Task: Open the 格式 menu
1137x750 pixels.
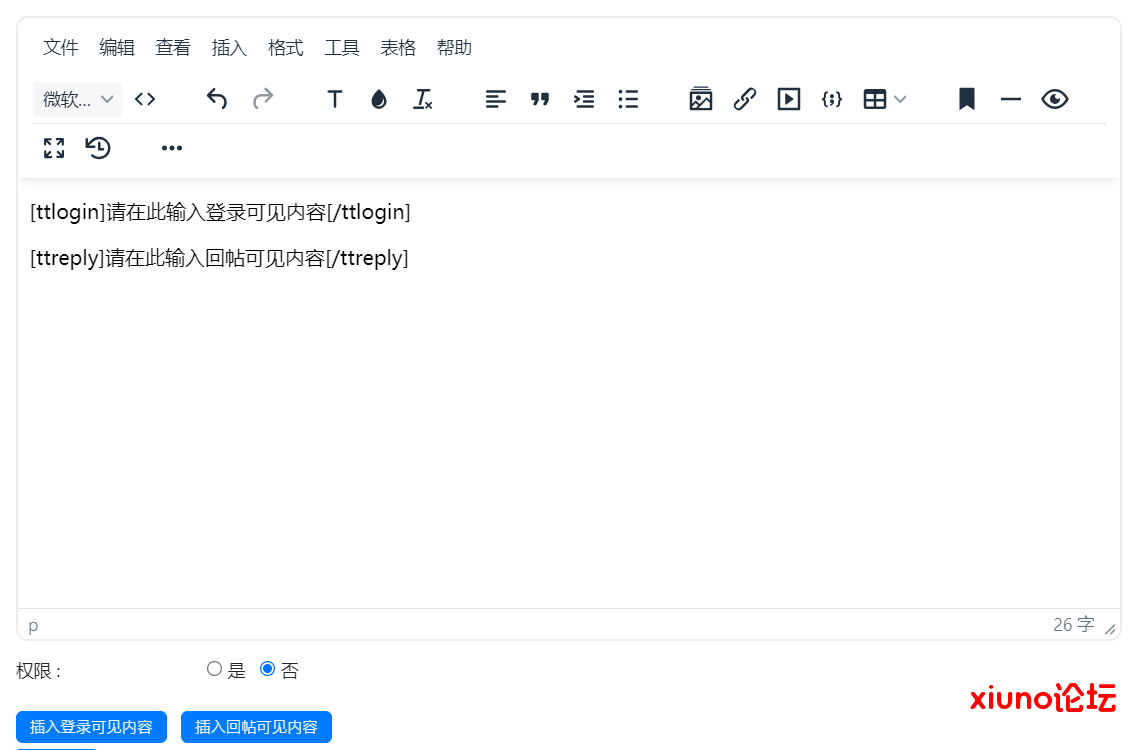Action: [286, 48]
